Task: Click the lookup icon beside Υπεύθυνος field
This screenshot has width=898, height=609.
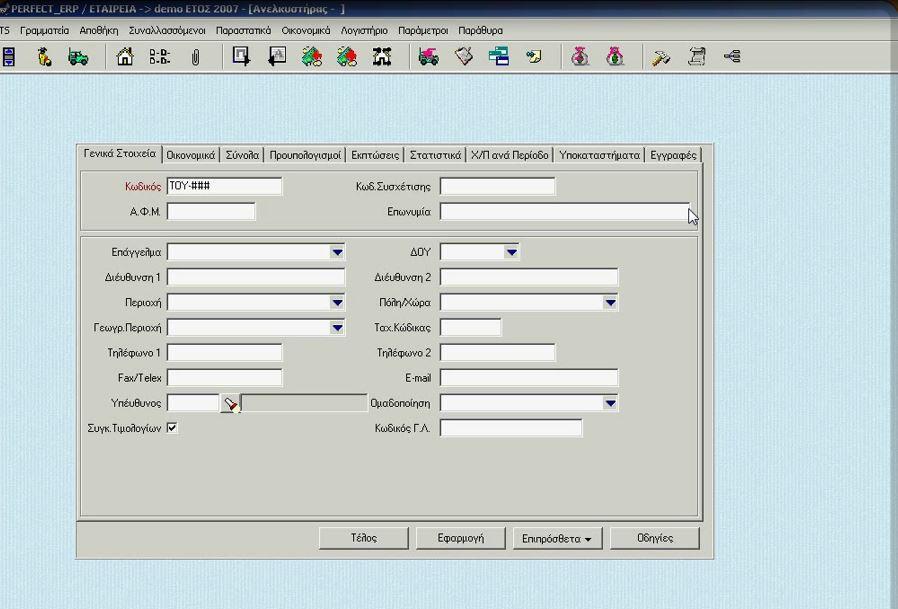Action: pyautogui.click(x=230, y=404)
